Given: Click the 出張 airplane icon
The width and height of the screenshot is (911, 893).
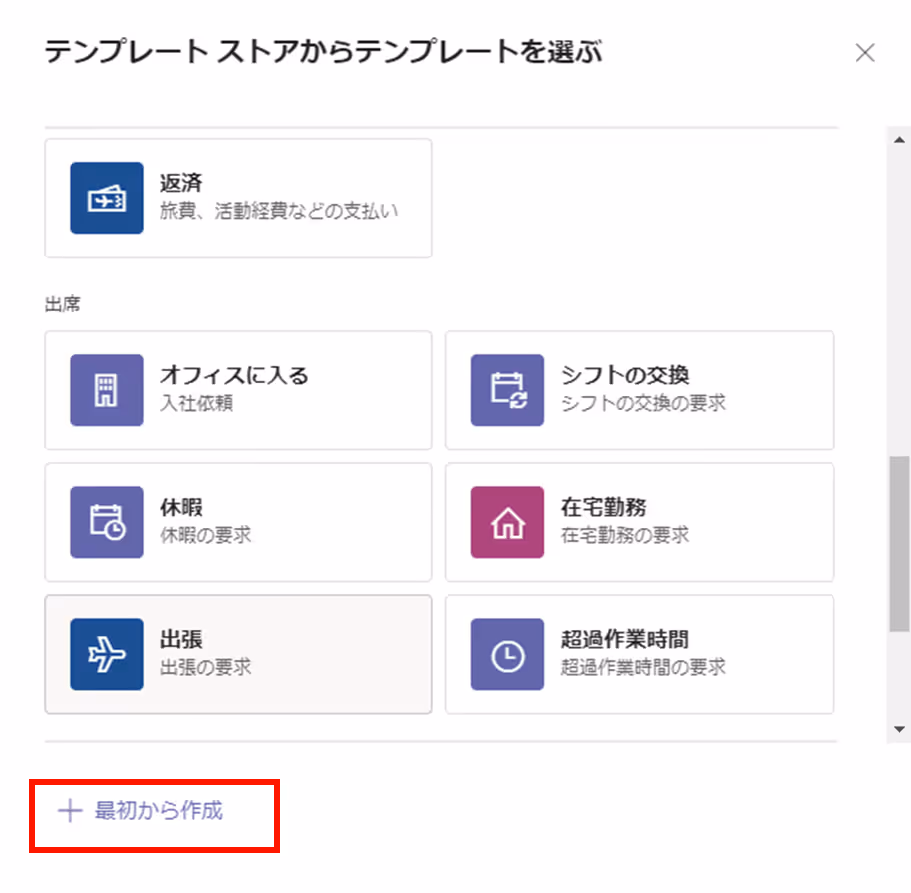Looking at the screenshot, I should coord(107,654).
